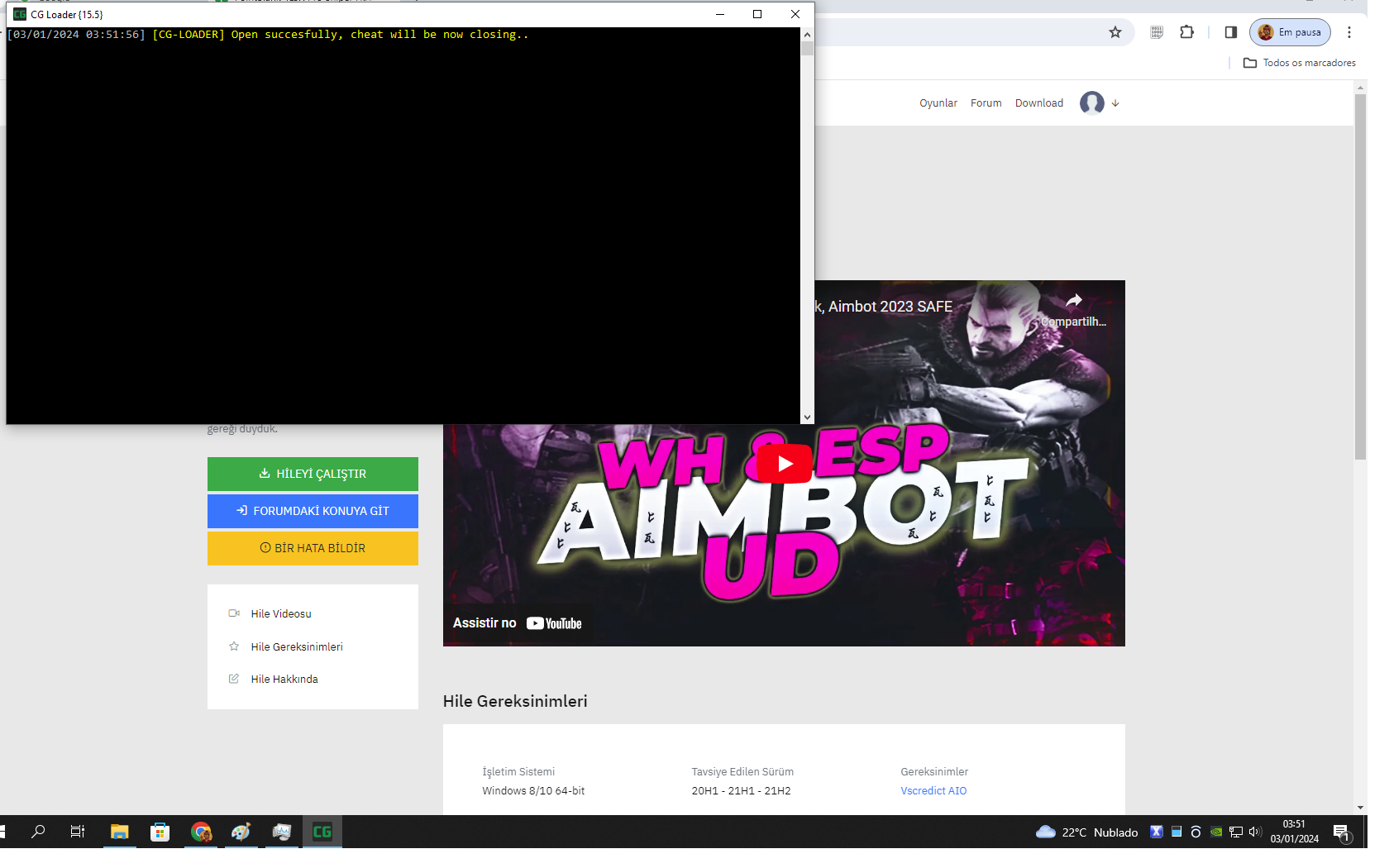Open Windows search magnifier on taskbar
The height and width of the screenshot is (868, 1389).
click(x=38, y=832)
